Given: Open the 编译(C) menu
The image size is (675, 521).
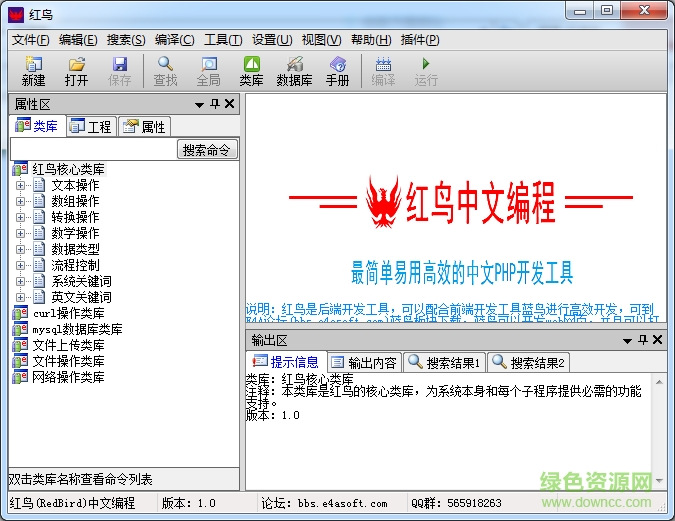Looking at the screenshot, I should coord(175,40).
